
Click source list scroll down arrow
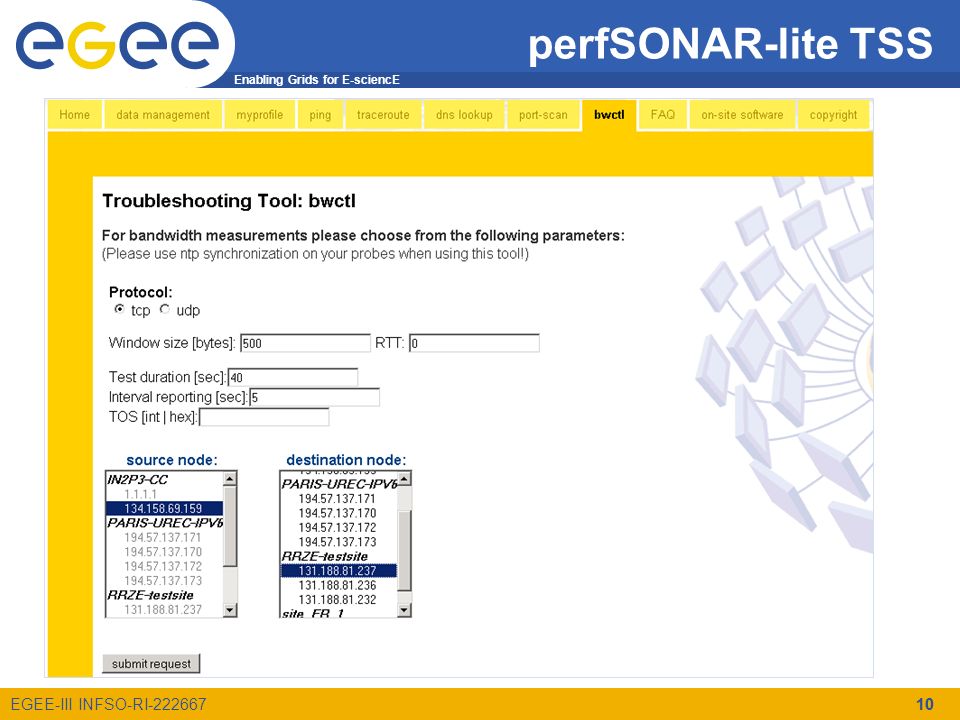pos(230,610)
